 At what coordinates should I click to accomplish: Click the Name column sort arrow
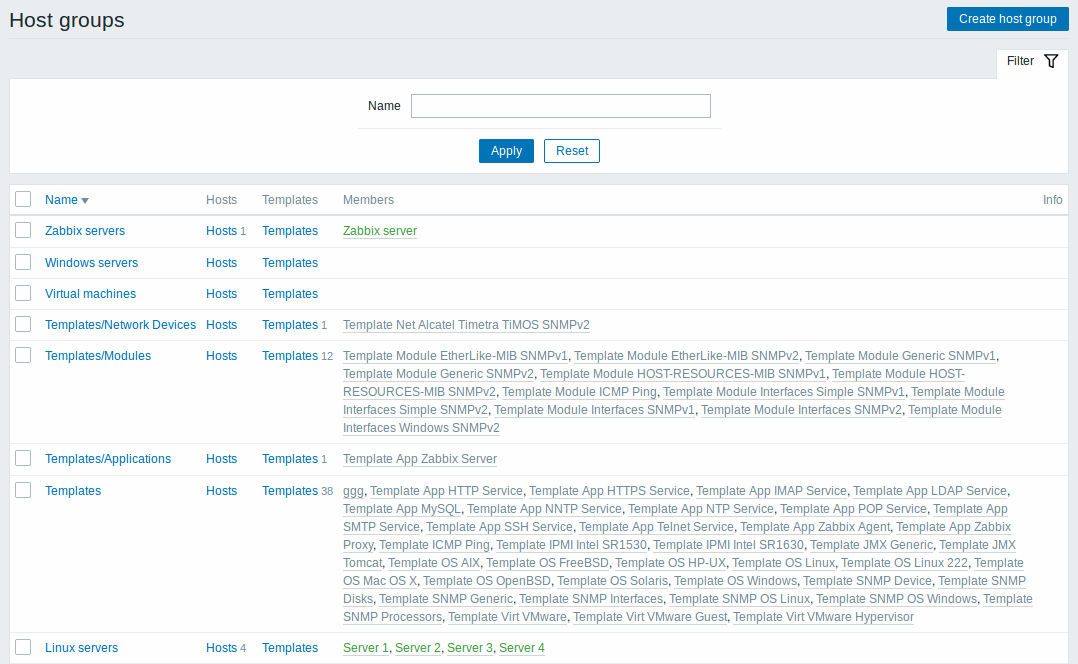point(85,201)
